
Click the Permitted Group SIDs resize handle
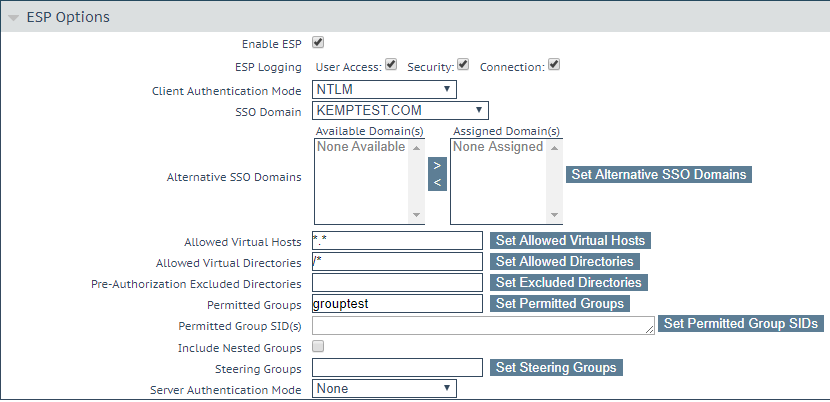[650, 329]
